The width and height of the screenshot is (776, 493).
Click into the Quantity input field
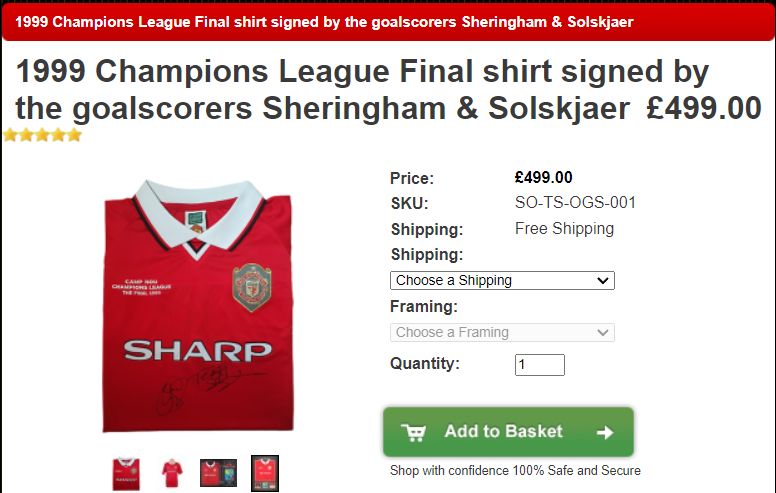(x=539, y=365)
